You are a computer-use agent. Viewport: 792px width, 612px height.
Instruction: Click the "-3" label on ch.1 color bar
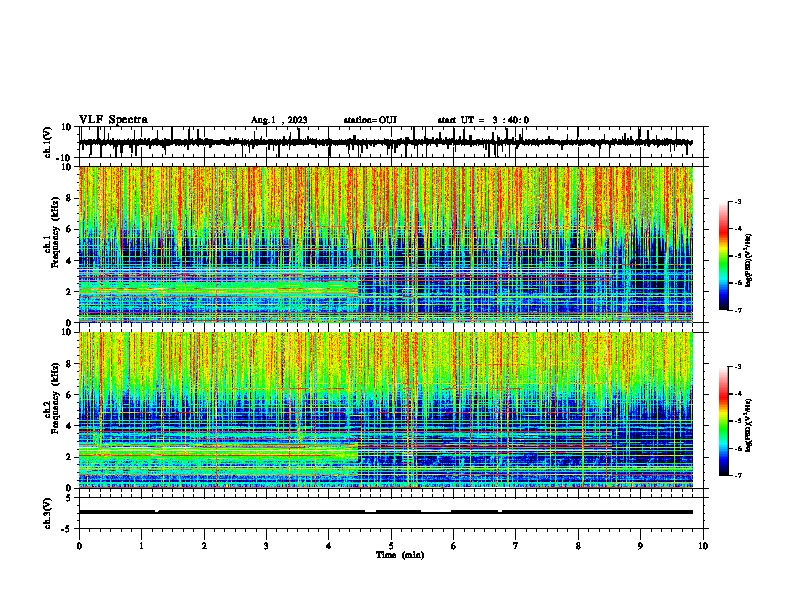tap(737, 201)
